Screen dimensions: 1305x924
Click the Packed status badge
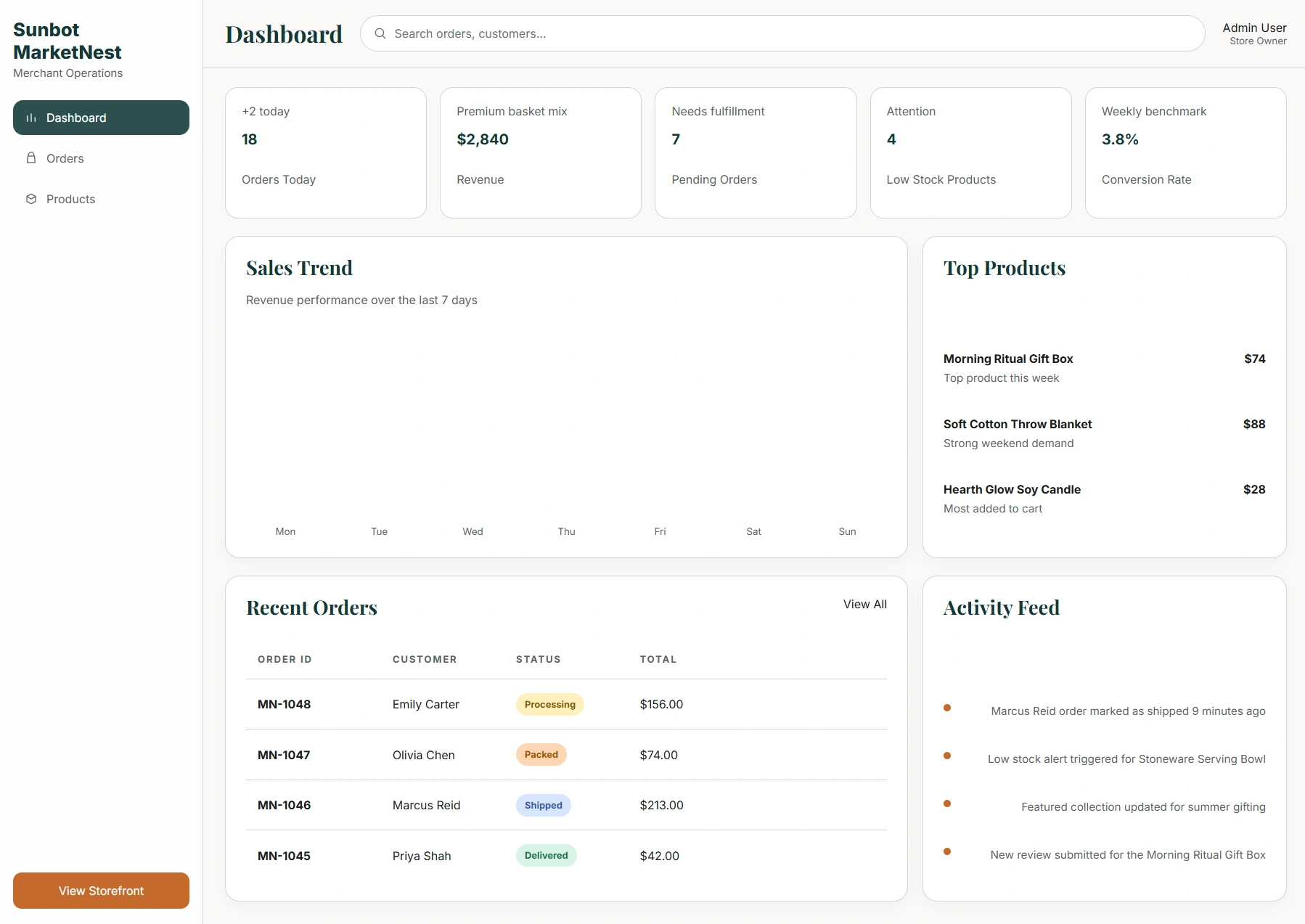pyautogui.click(x=541, y=754)
